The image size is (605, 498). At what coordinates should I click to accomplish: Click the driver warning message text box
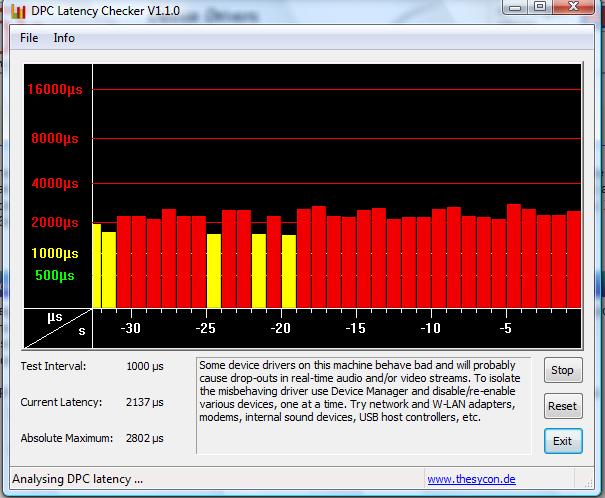pos(364,406)
